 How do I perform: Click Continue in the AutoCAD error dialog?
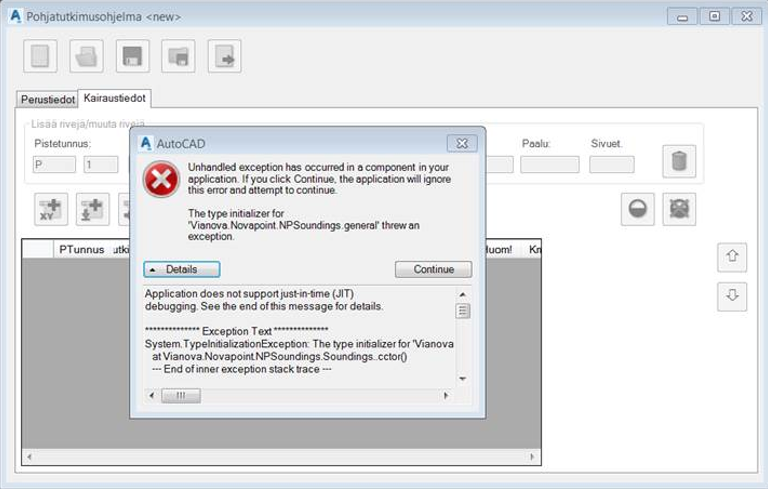(x=433, y=269)
